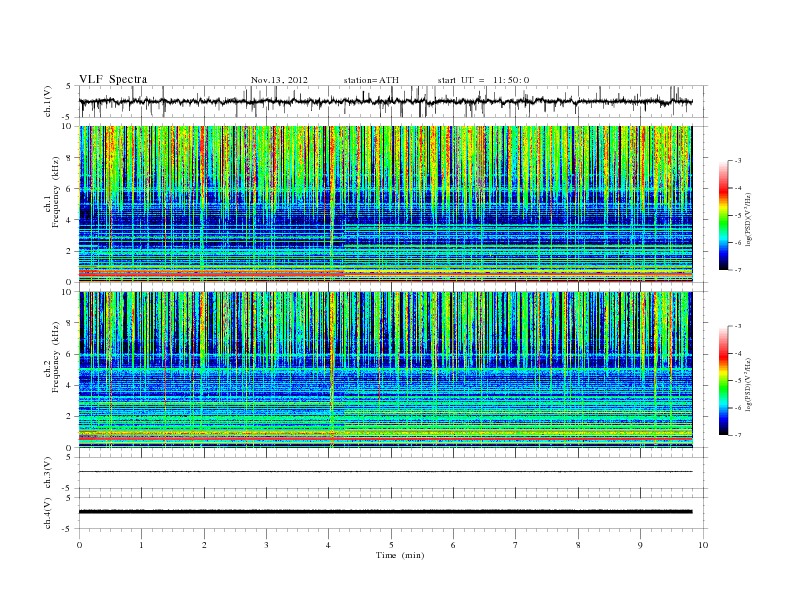
Task: Click the 'start UT = 11:50:0' label
Action: [x=483, y=80]
